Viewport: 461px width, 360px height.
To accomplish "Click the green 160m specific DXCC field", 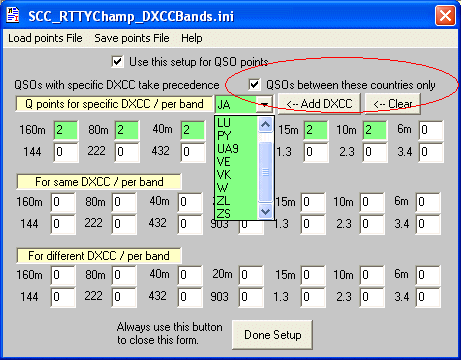I will point(66,130).
